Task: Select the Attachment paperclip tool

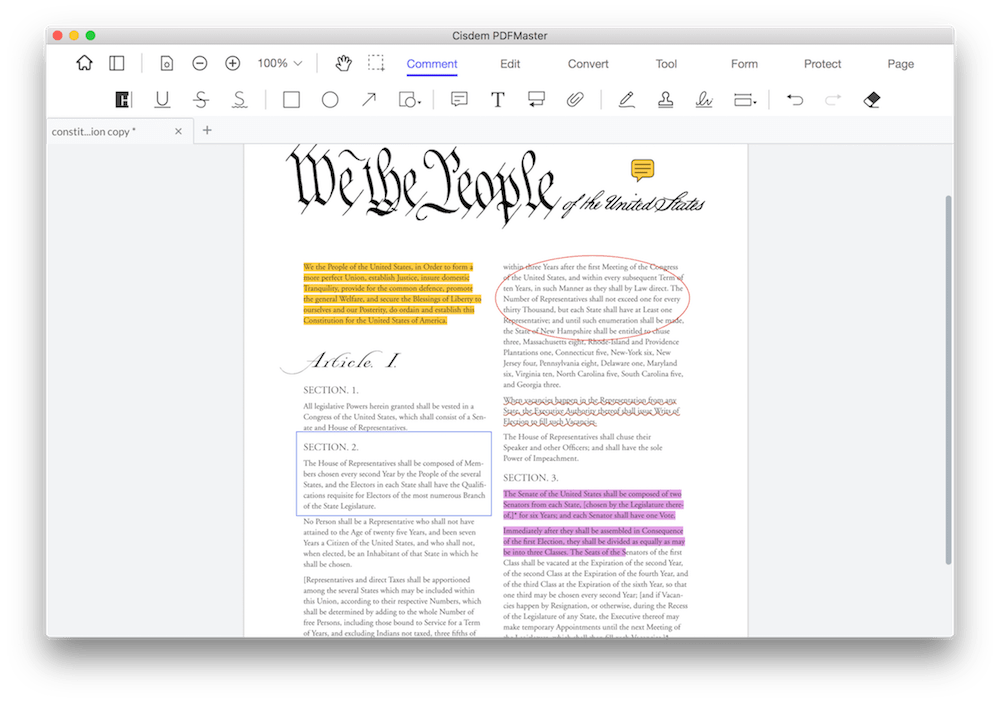Action: pos(575,100)
